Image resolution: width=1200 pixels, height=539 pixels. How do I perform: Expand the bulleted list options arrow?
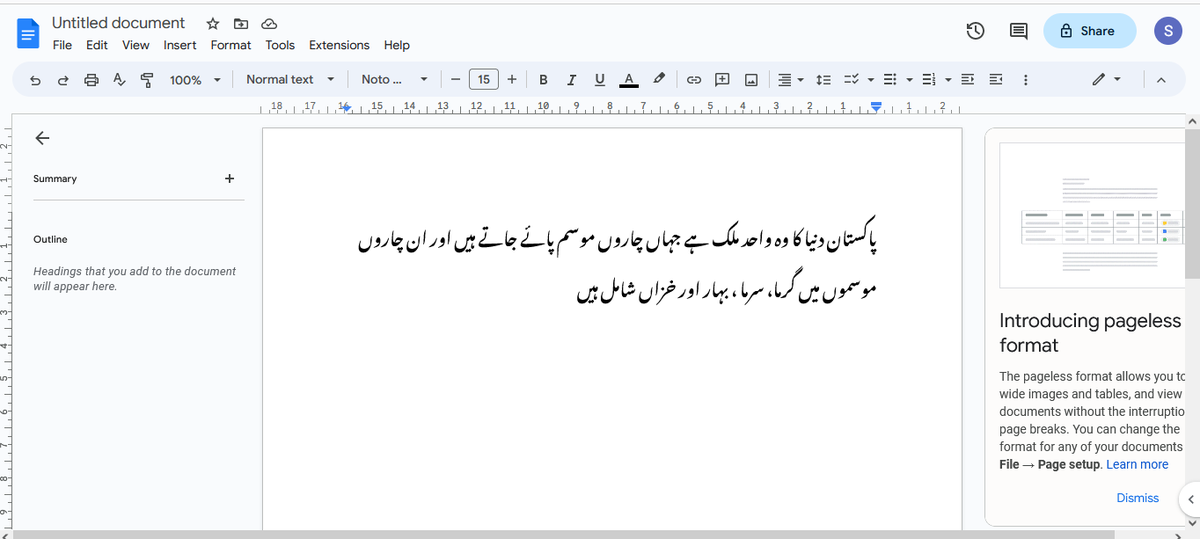click(x=910, y=80)
